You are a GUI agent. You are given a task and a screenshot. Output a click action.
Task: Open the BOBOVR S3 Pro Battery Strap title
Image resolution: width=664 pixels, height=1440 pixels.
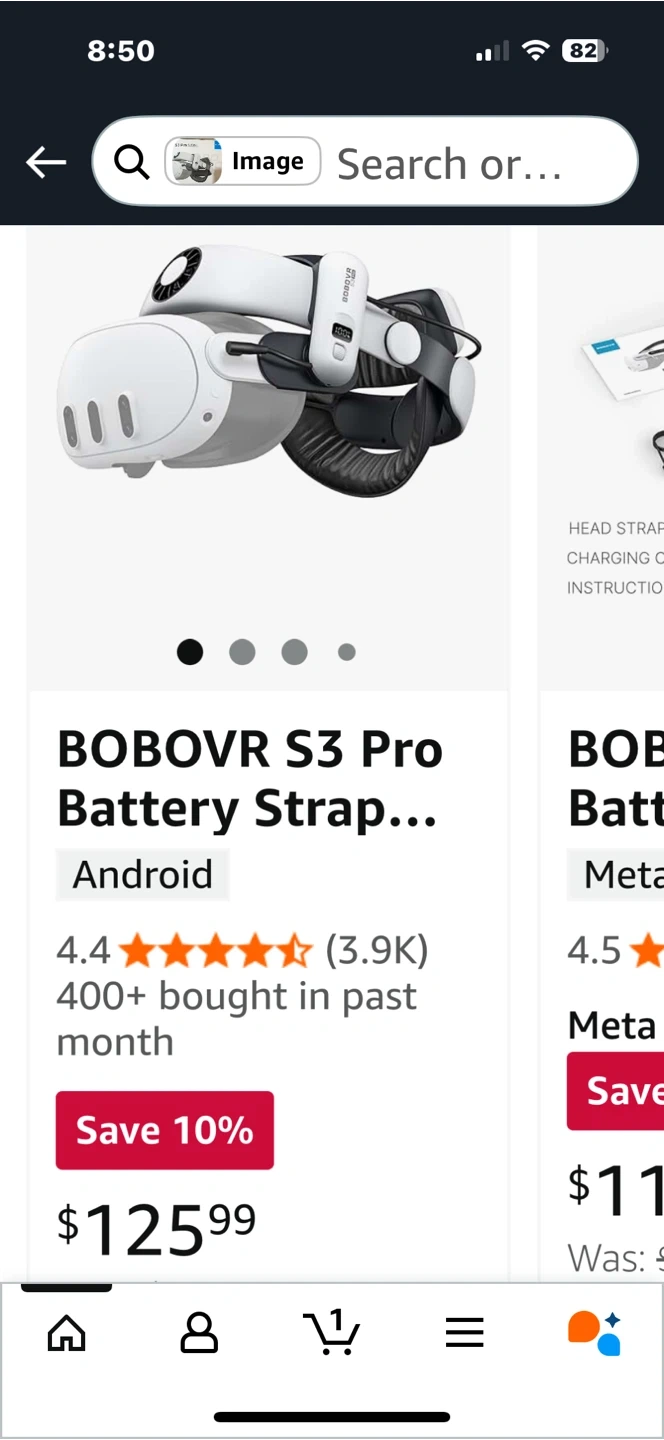point(250,779)
